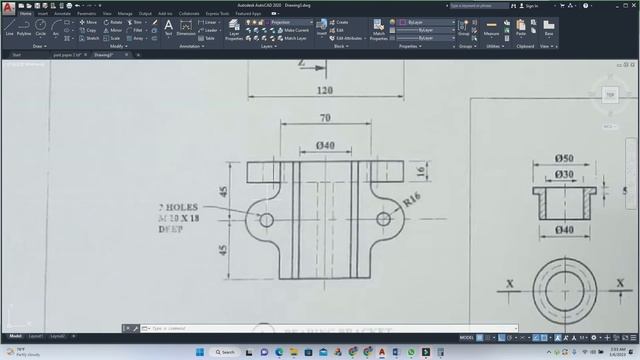The image size is (640, 360).
Task: Expand the Annotation panel
Action: [192, 47]
